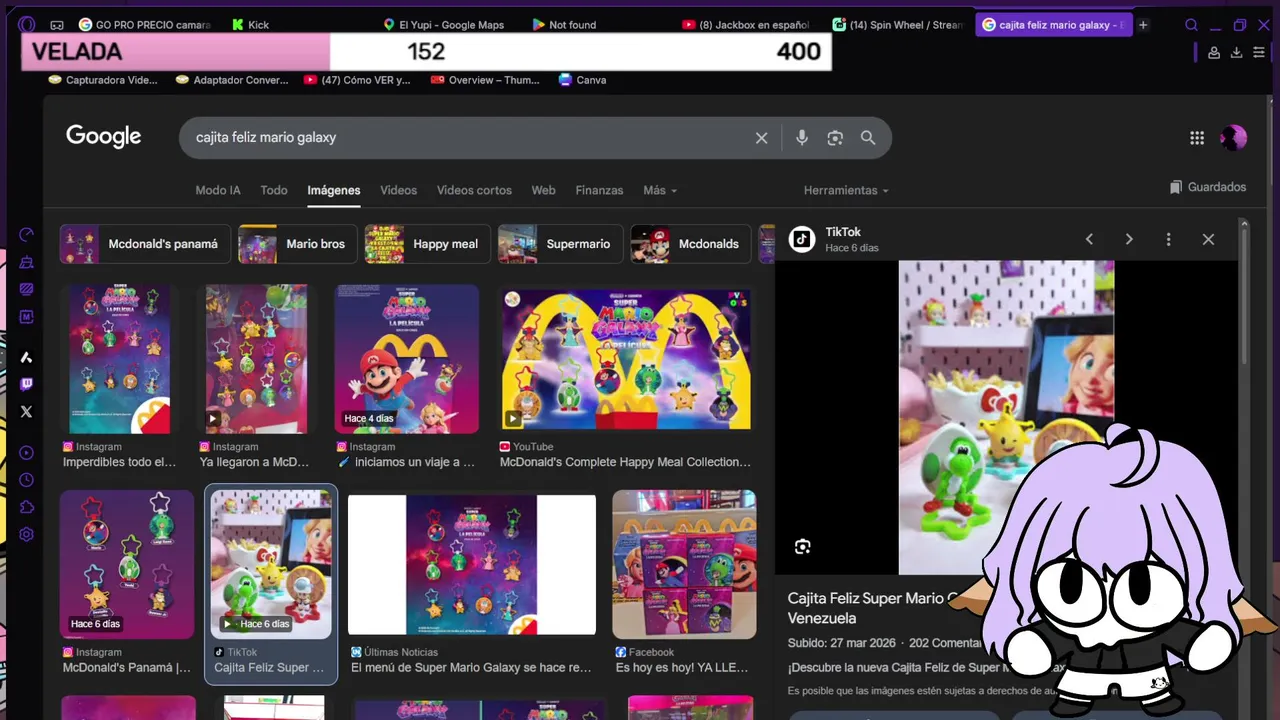This screenshot has height=720, width=1280.
Task: Switch to Videos cortos tab
Action: pyautogui.click(x=474, y=190)
